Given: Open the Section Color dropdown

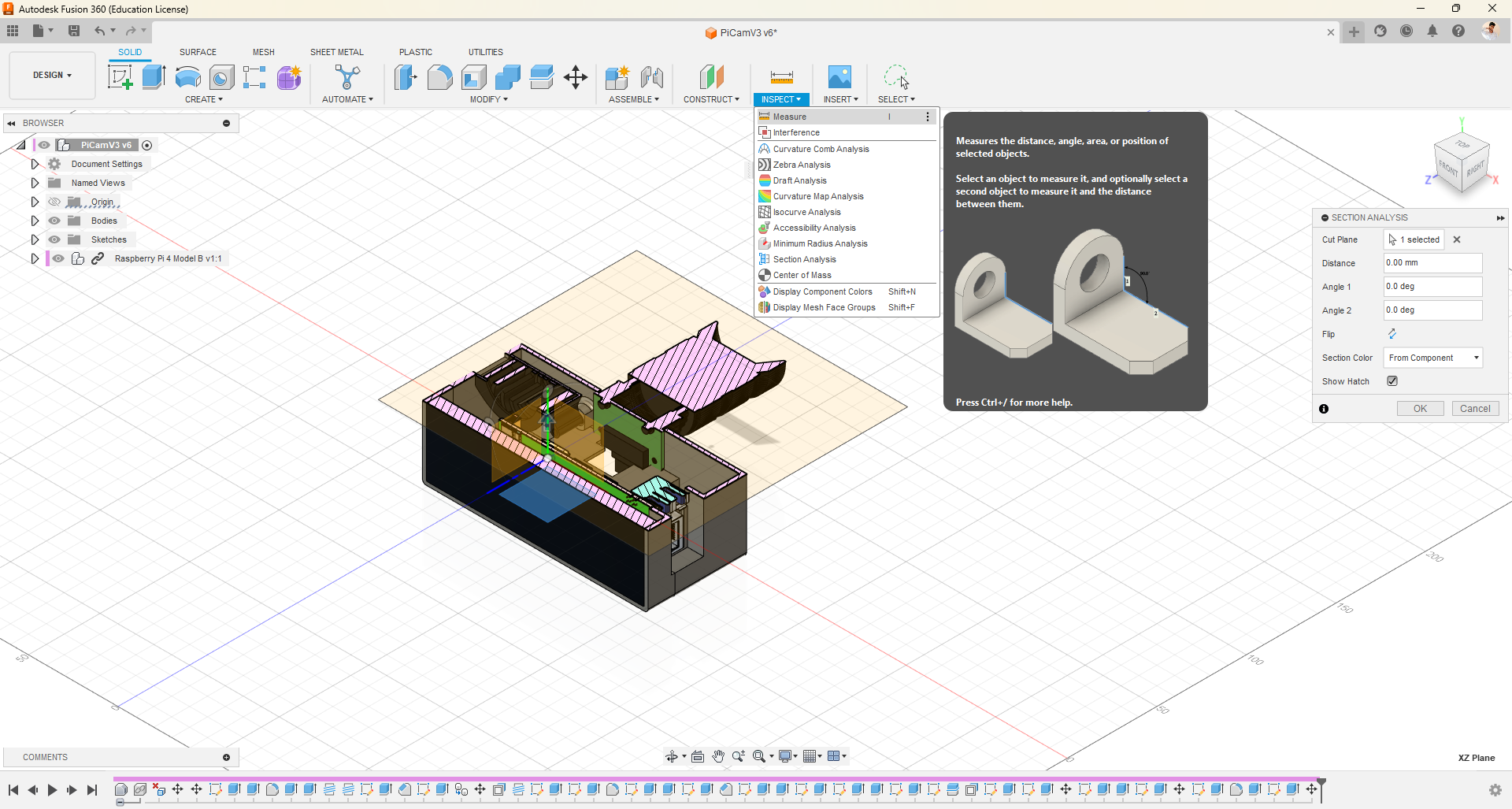Looking at the screenshot, I should coord(1432,358).
